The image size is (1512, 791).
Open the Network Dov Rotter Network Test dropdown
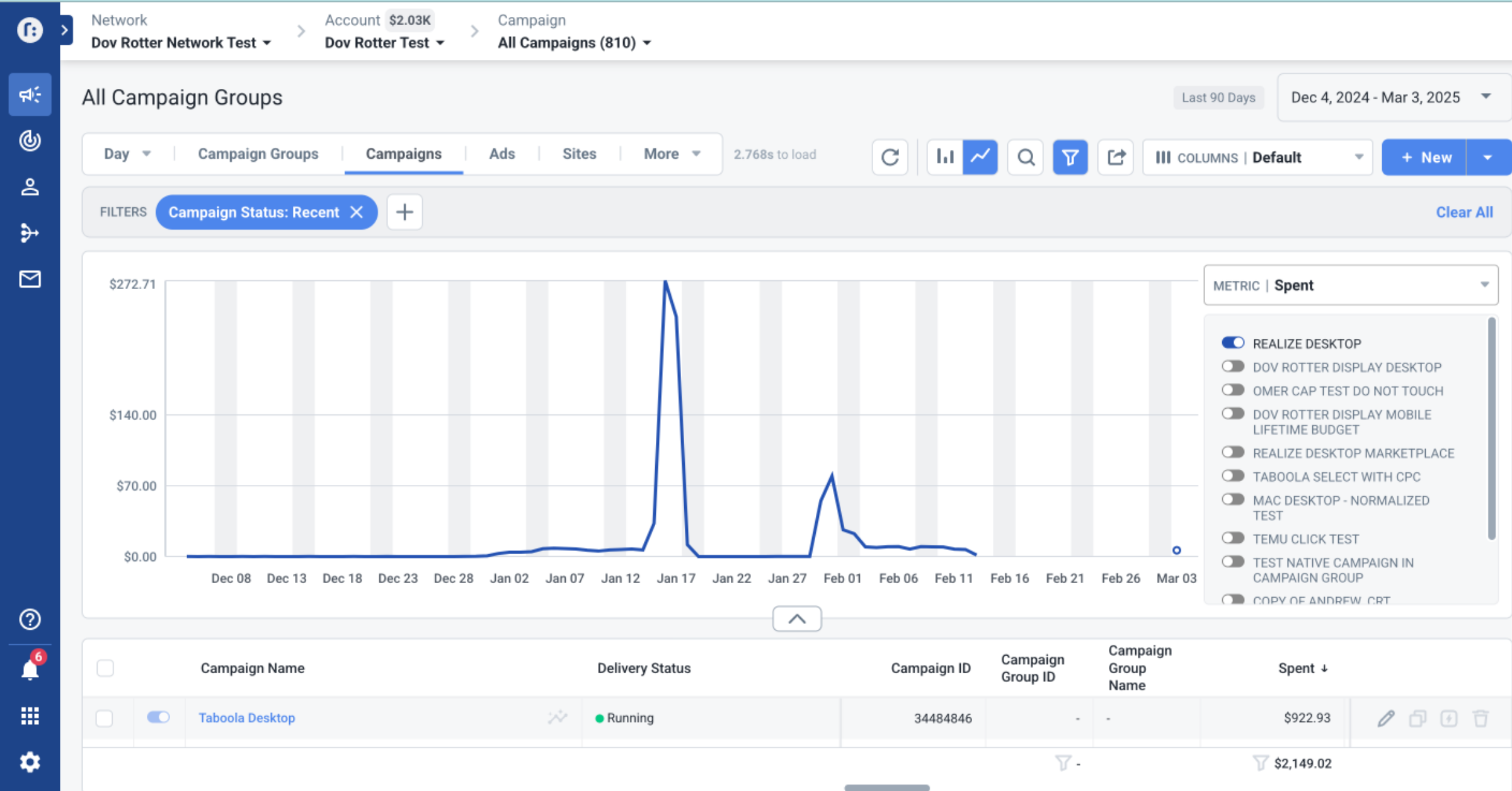coord(181,43)
